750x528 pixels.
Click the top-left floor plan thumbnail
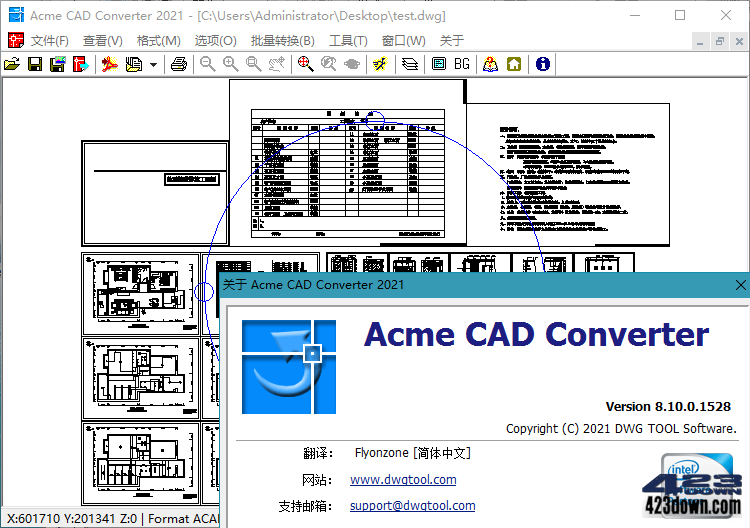139,293
